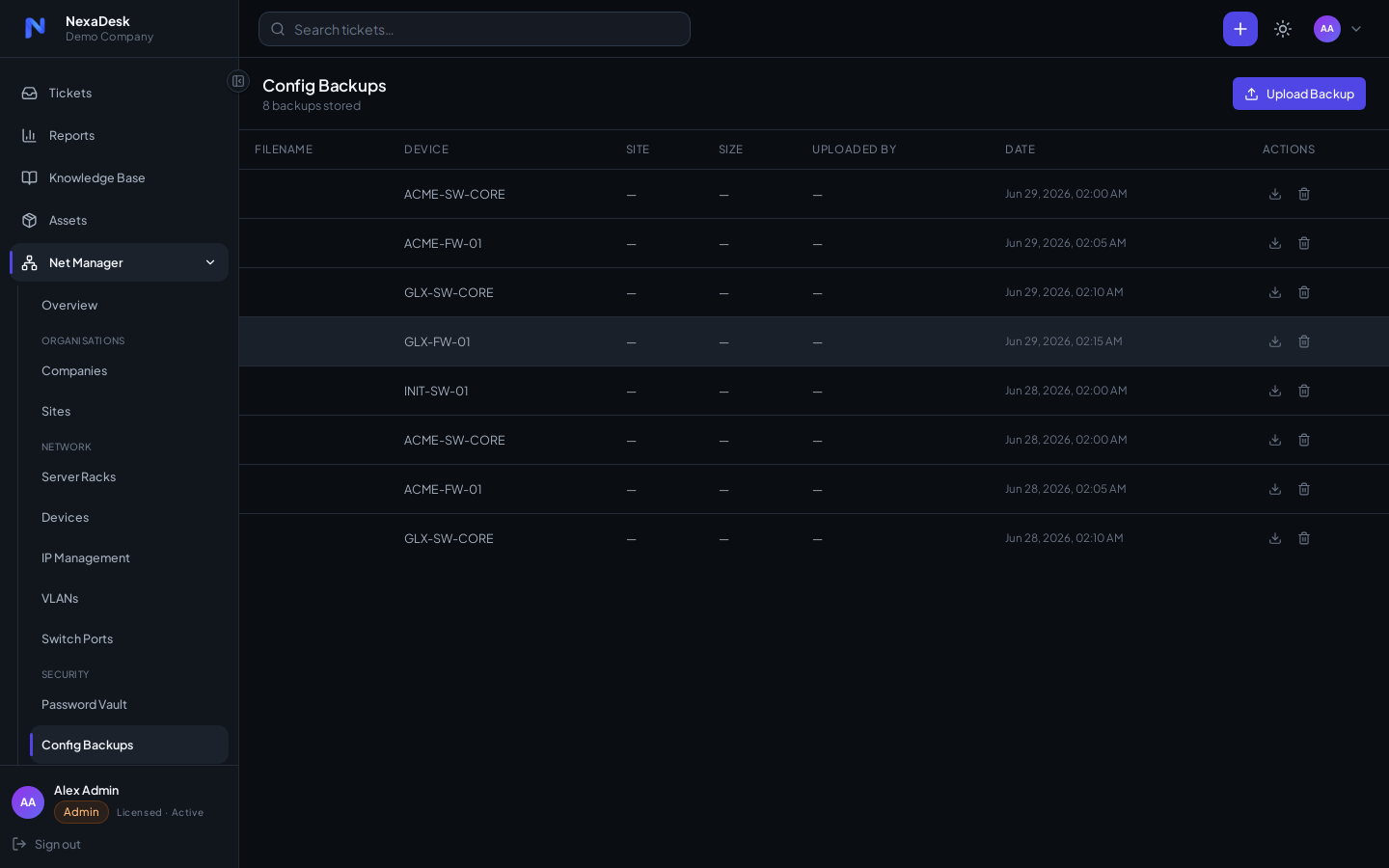This screenshot has width=1389, height=868.
Task: Download the INIT-SW-01 backup
Action: (x=1275, y=391)
